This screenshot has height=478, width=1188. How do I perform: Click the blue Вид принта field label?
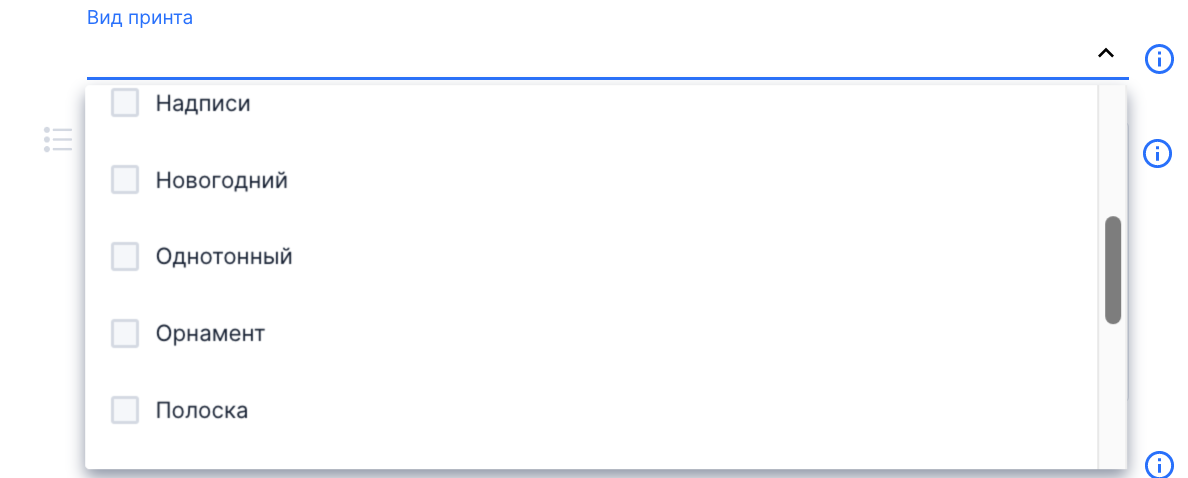point(140,17)
